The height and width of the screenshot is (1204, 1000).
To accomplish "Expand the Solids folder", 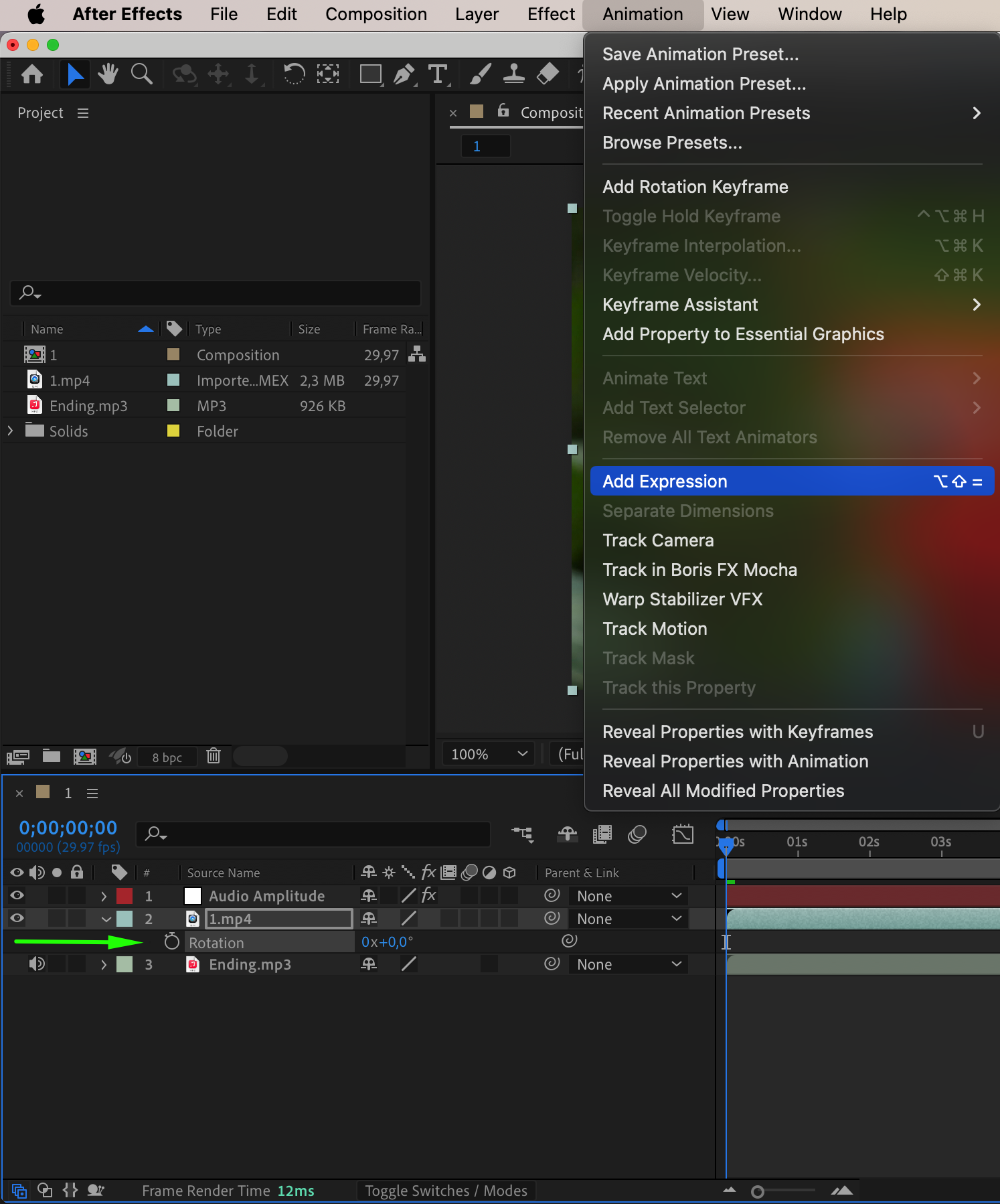I will point(10,431).
